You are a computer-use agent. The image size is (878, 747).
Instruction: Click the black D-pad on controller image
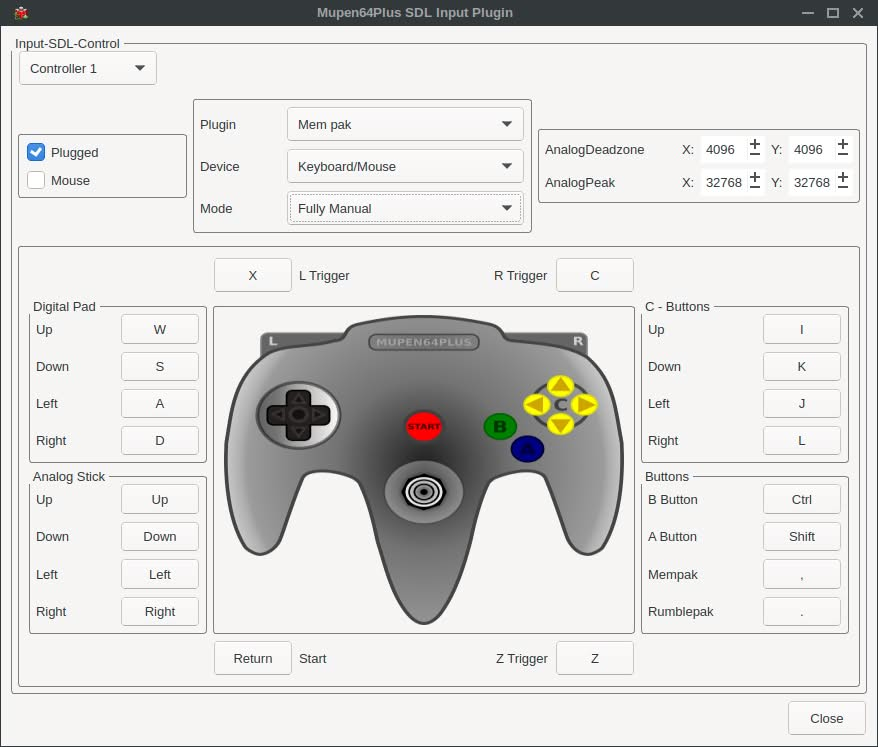tap(298, 414)
